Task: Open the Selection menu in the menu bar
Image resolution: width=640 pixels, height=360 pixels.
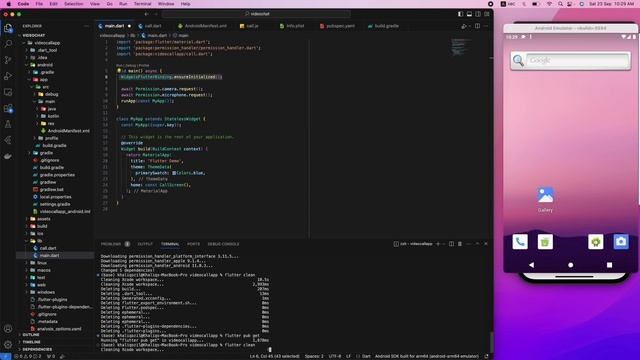Action: tap(73, 4)
